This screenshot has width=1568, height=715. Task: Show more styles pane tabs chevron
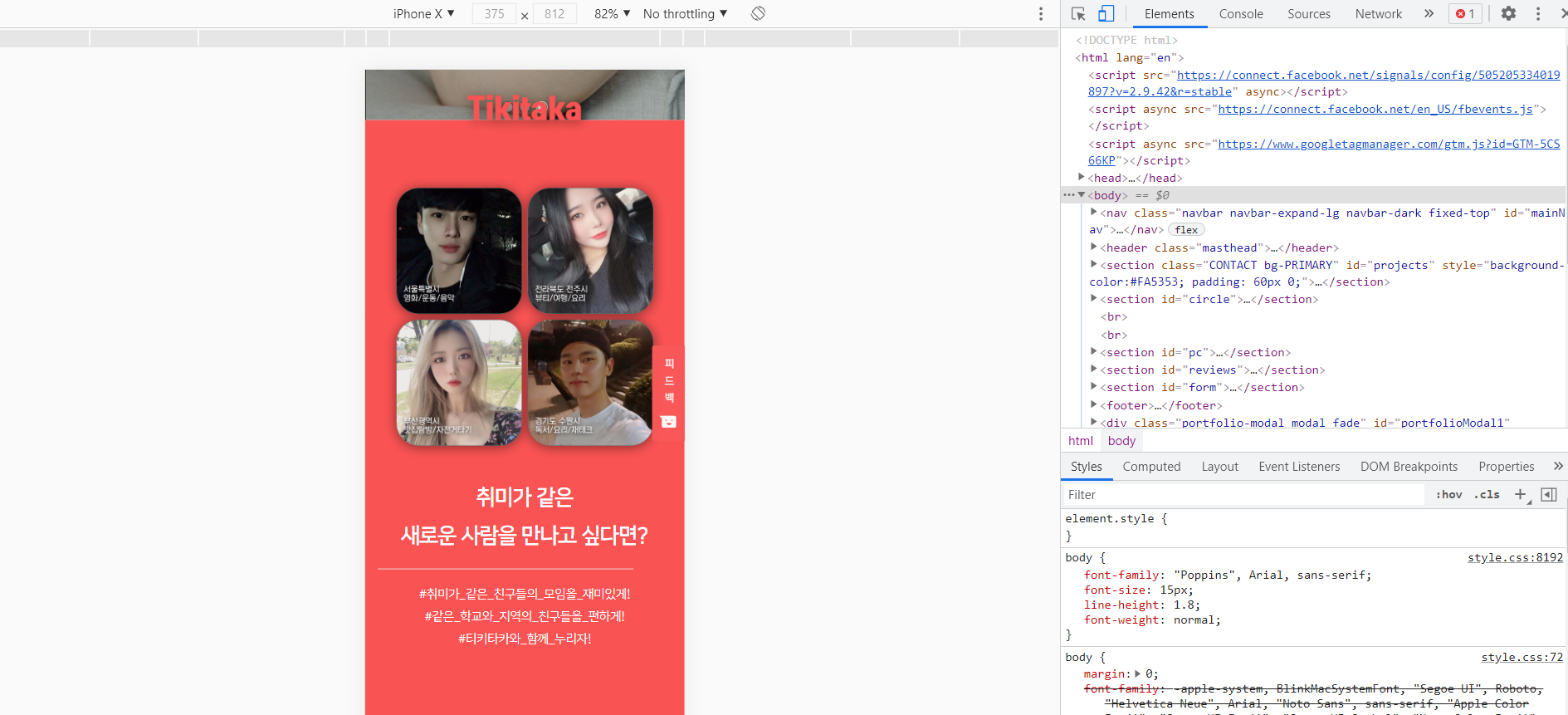click(1558, 466)
